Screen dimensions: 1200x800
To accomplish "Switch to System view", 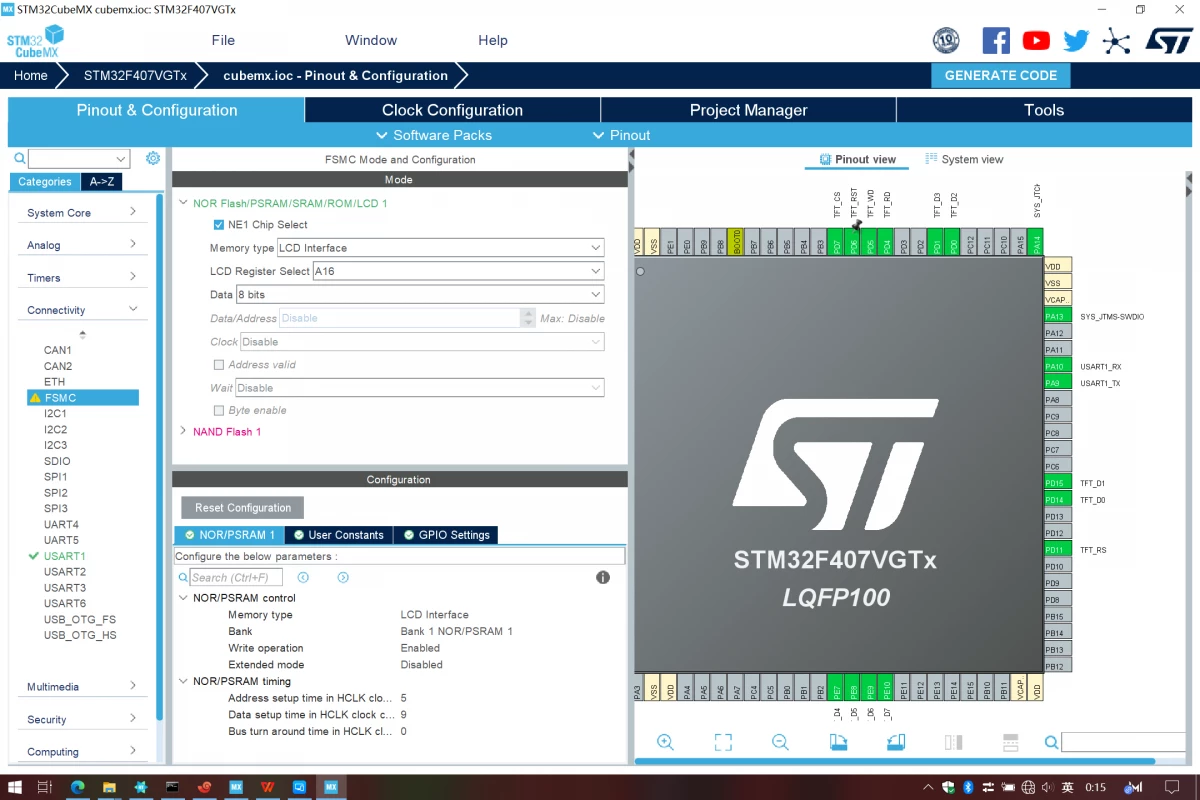I will point(964,159).
